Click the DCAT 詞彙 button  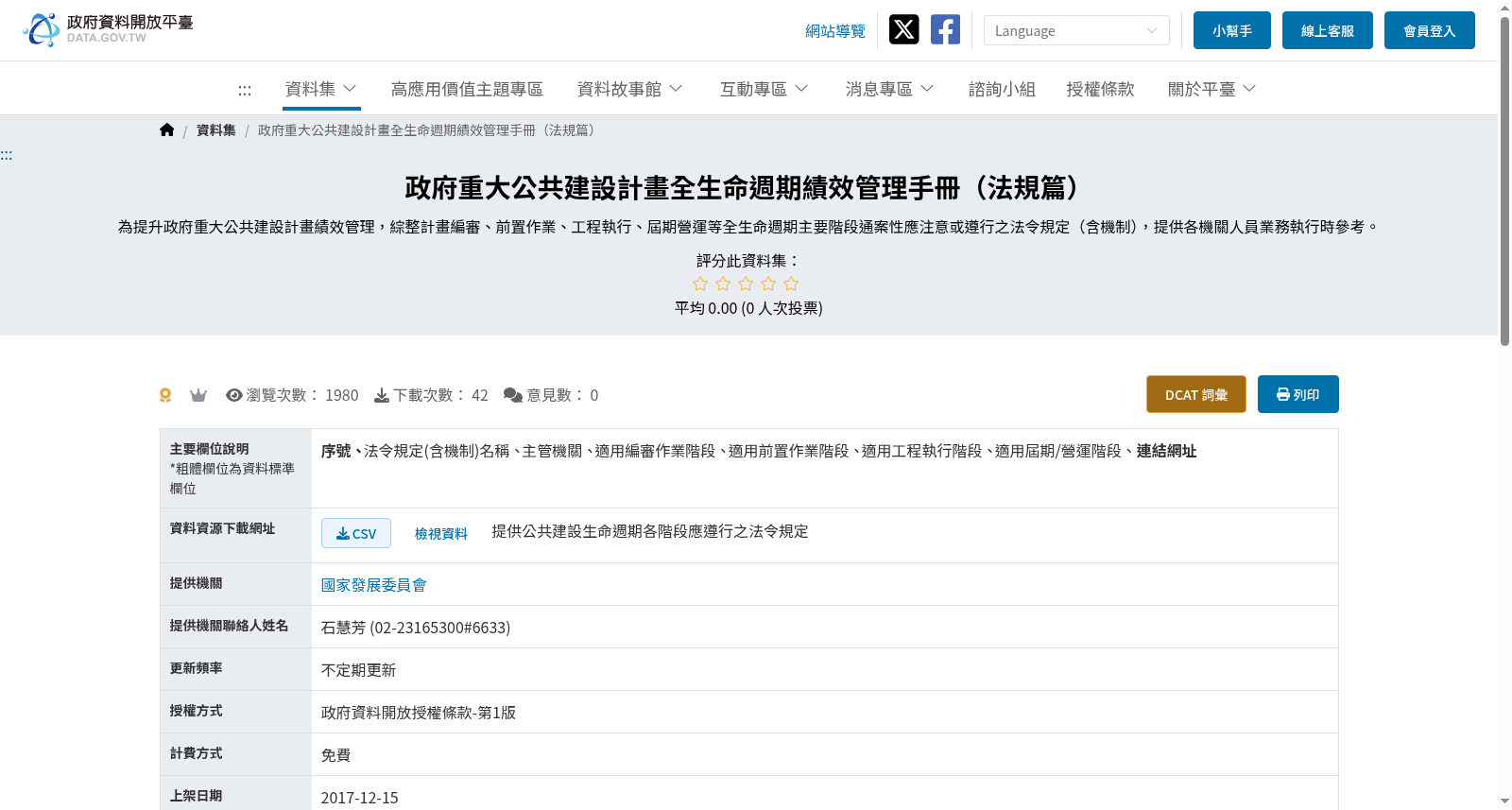[1196, 394]
